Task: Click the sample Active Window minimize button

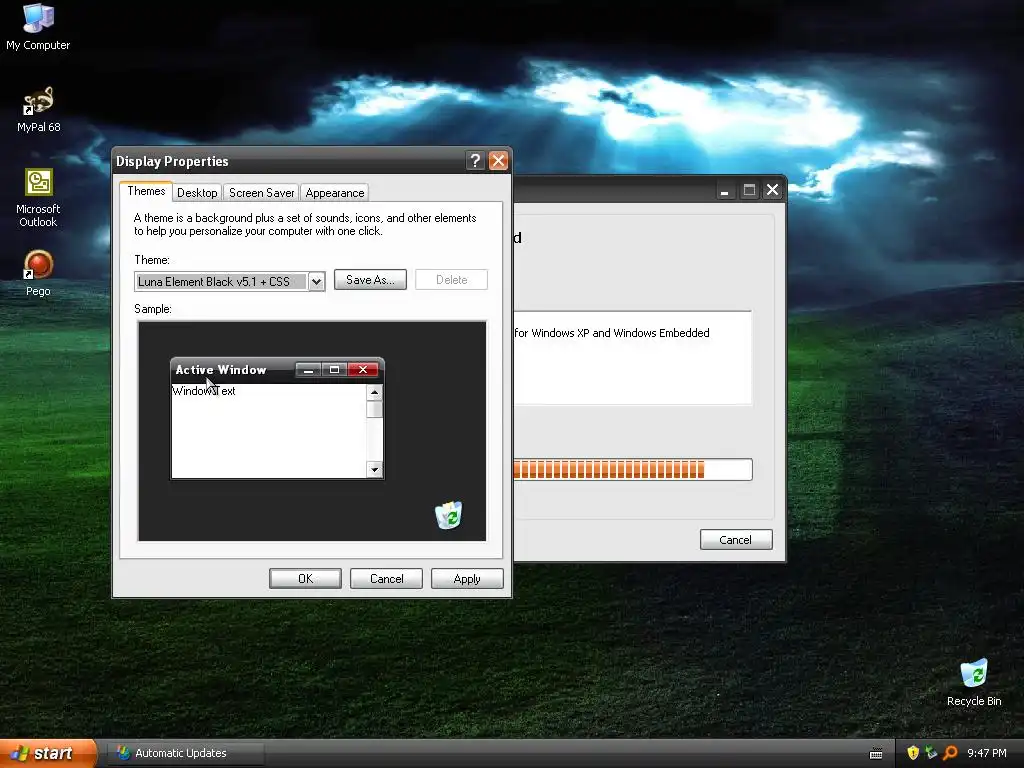Action: (308, 370)
